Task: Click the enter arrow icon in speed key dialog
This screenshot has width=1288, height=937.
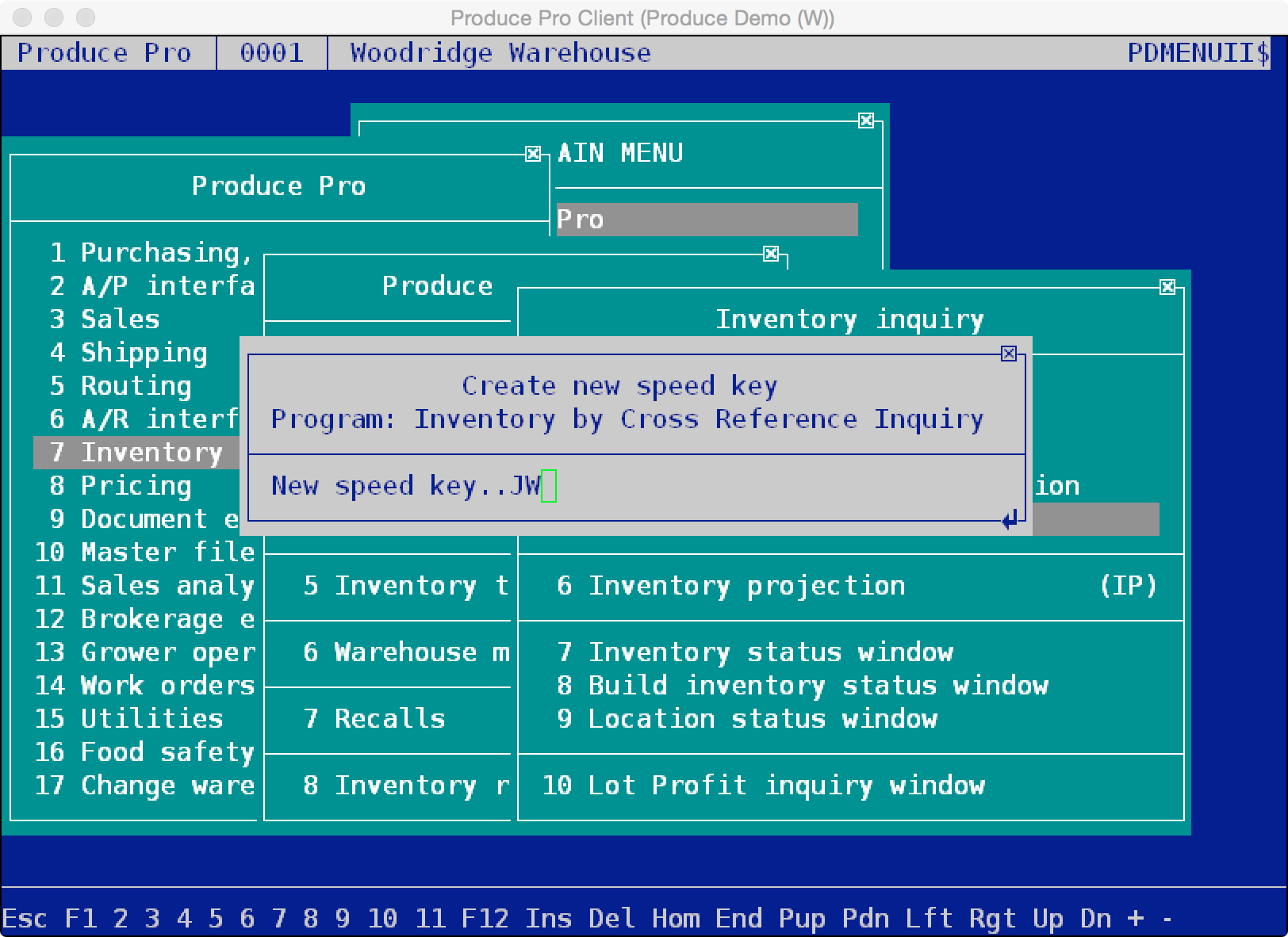Action: 1010,521
